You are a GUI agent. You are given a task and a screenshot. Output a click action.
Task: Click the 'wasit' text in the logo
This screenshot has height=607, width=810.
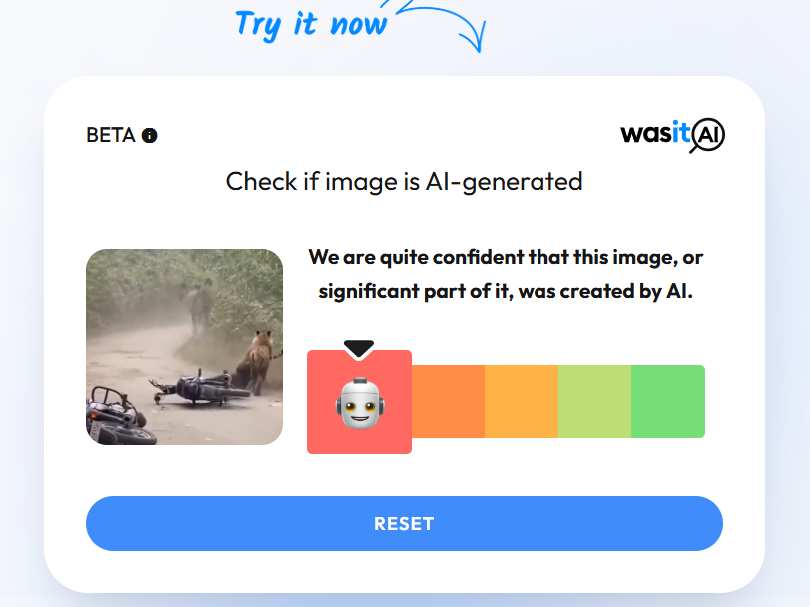pos(655,134)
